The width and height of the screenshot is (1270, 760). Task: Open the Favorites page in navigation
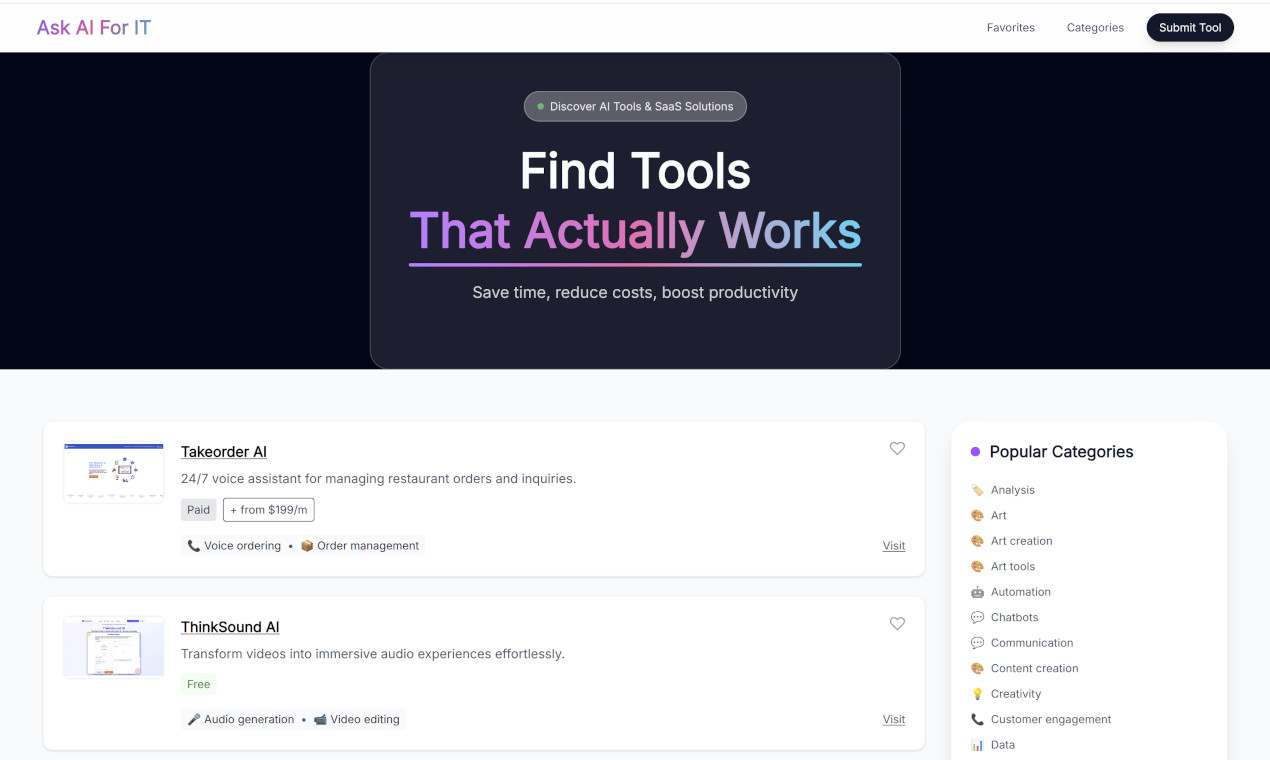[x=1010, y=27]
